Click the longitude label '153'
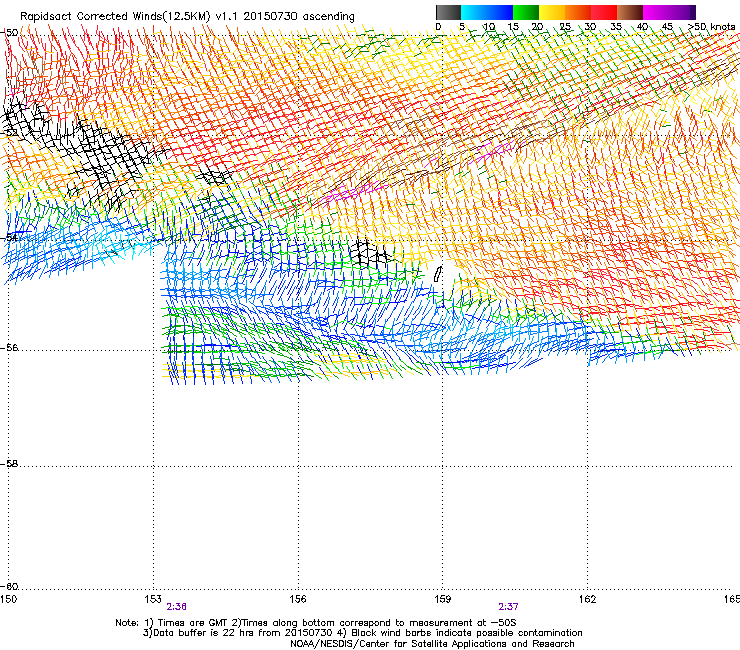 [153, 599]
